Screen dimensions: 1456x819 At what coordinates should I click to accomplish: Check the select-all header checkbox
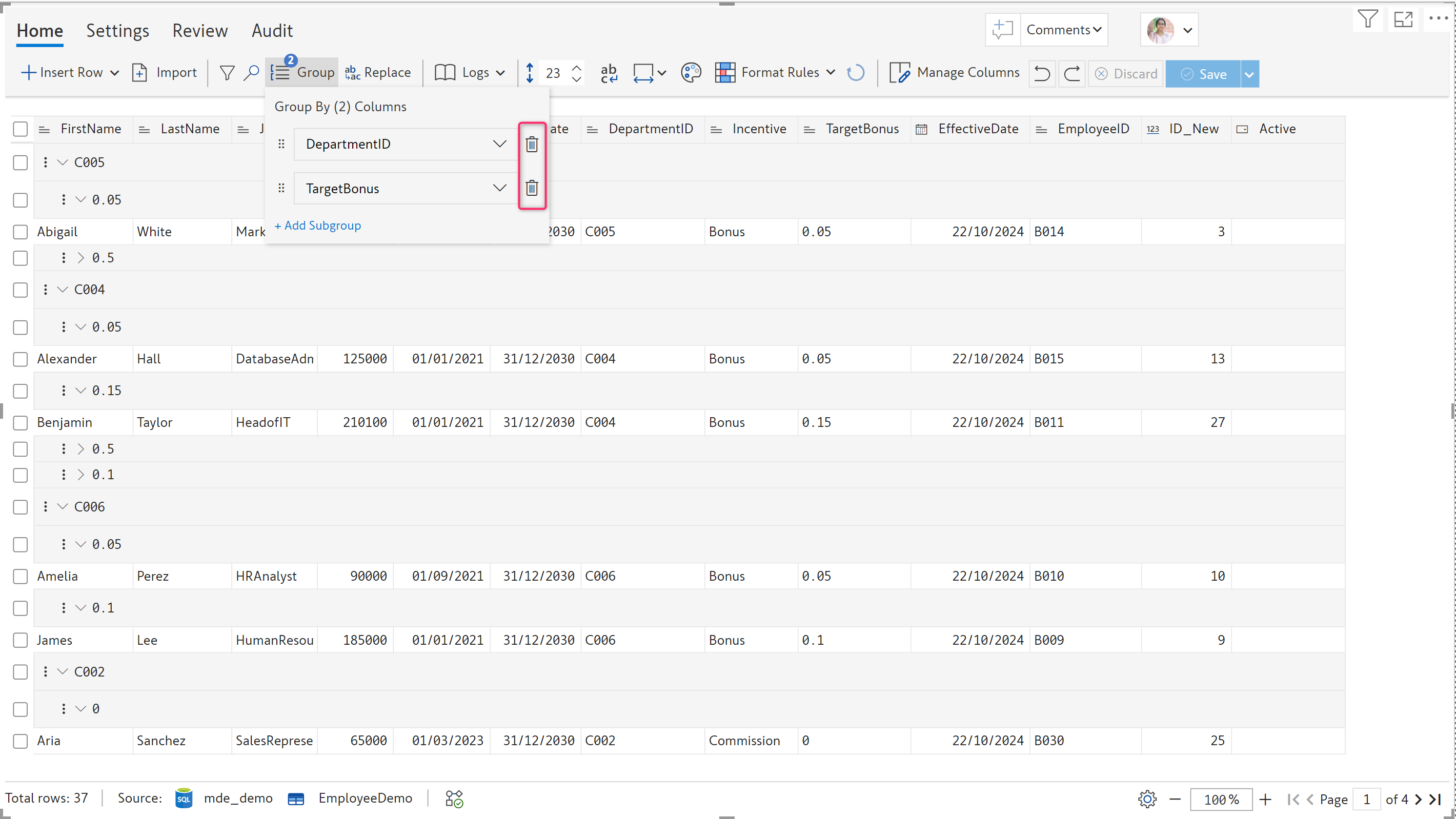(21, 129)
